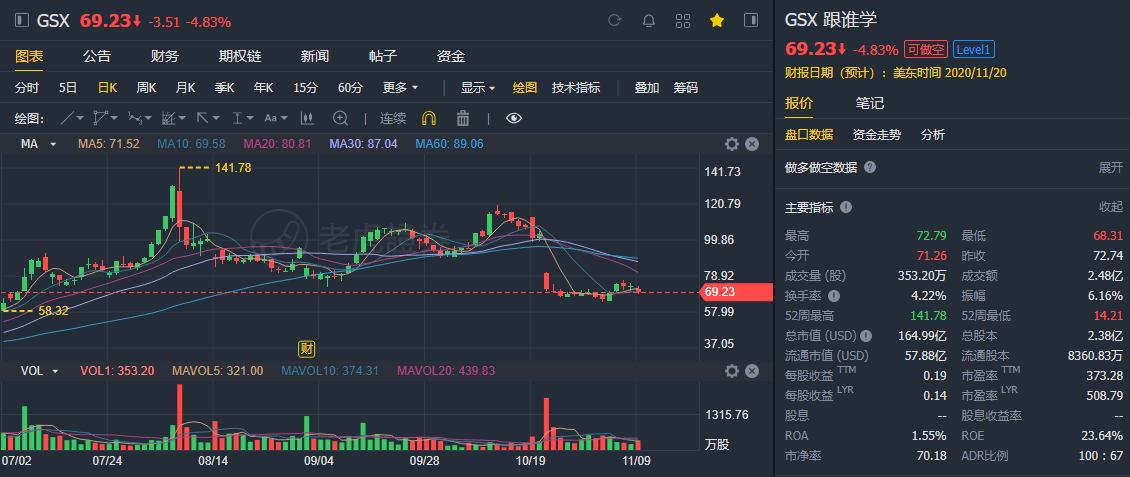The height and width of the screenshot is (477, 1130).
Task: Switch to the 期权链 tab
Action: tap(240, 56)
